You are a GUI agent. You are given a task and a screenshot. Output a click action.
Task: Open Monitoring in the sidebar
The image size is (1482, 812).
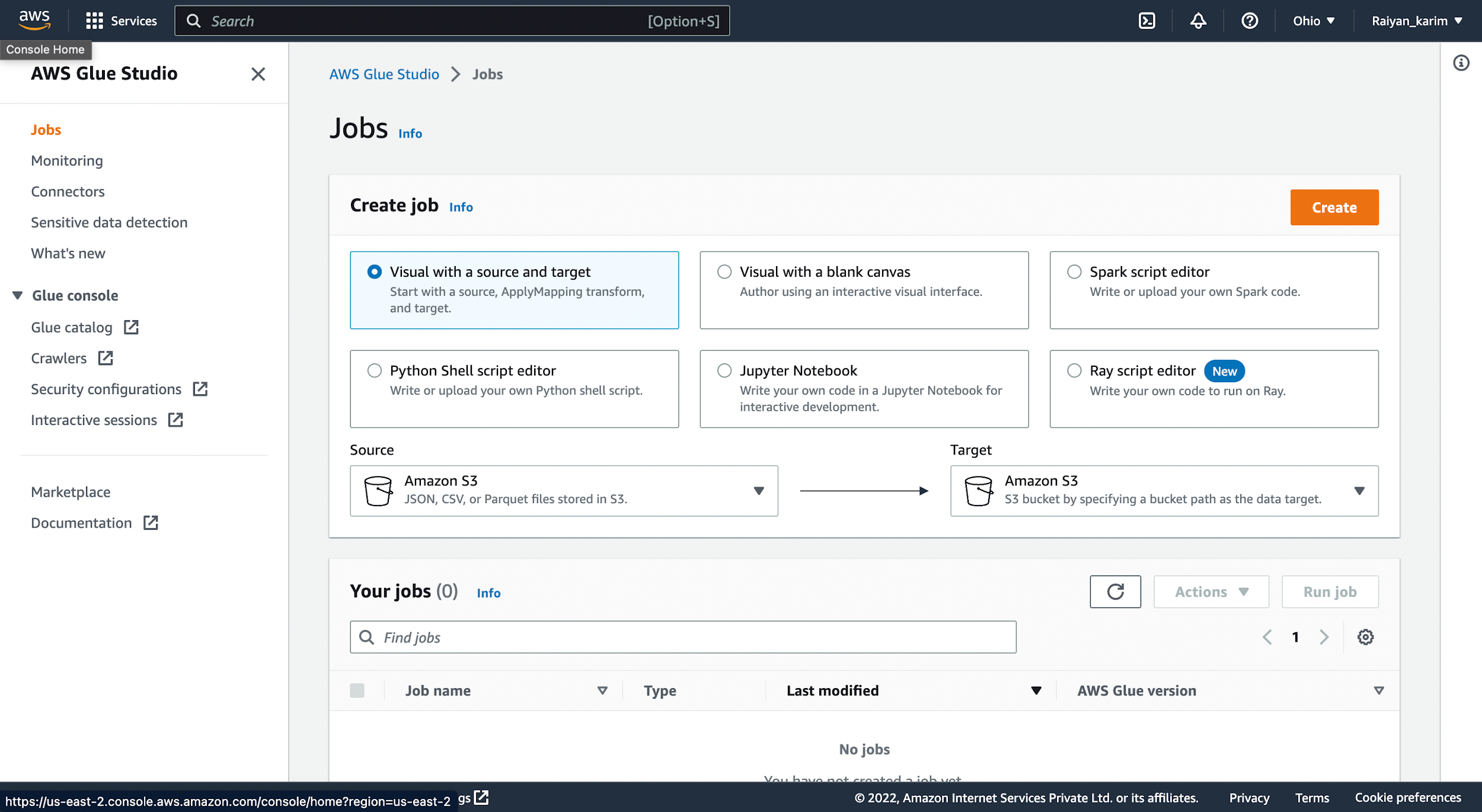point(67,161)
